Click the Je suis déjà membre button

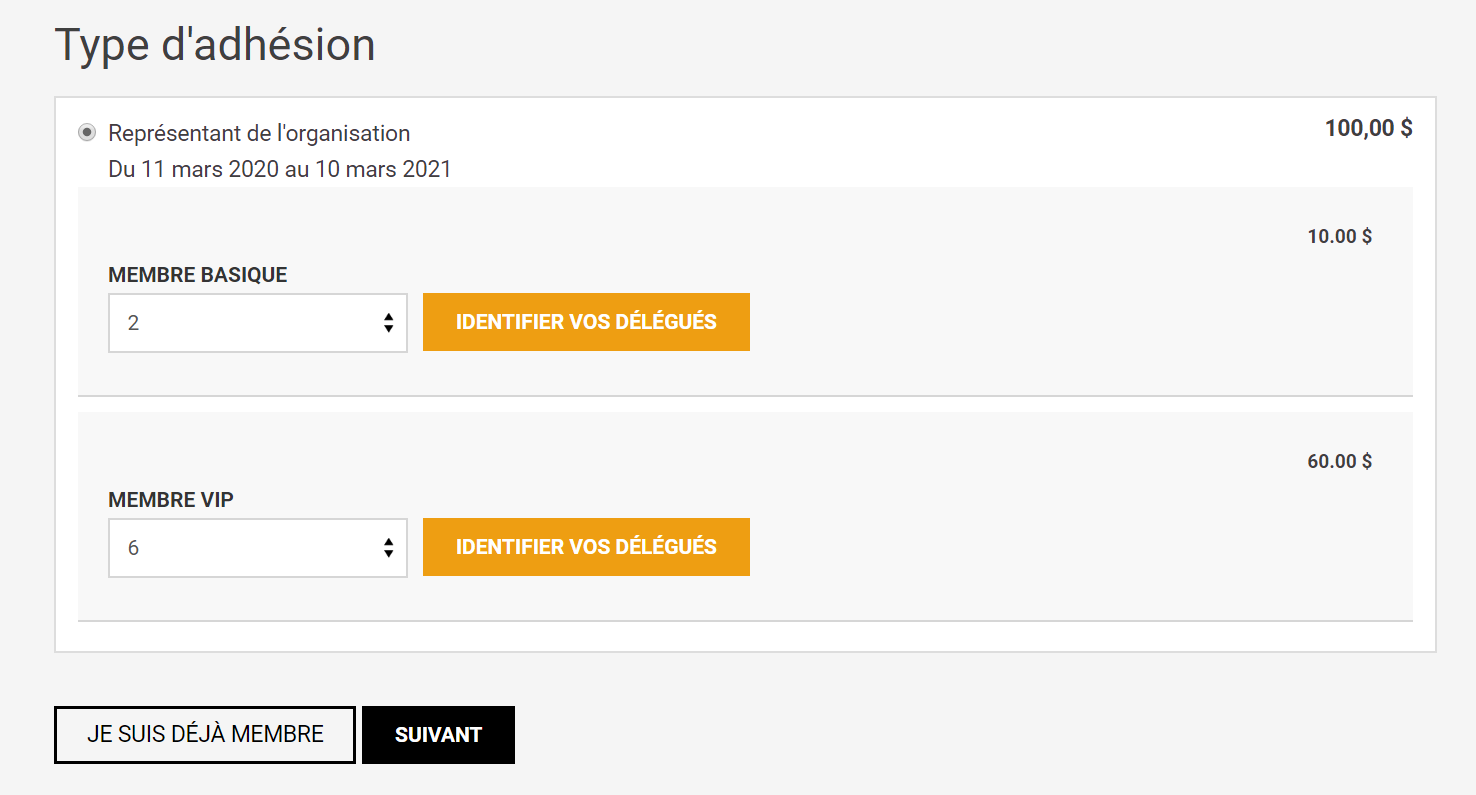point(205,735)
